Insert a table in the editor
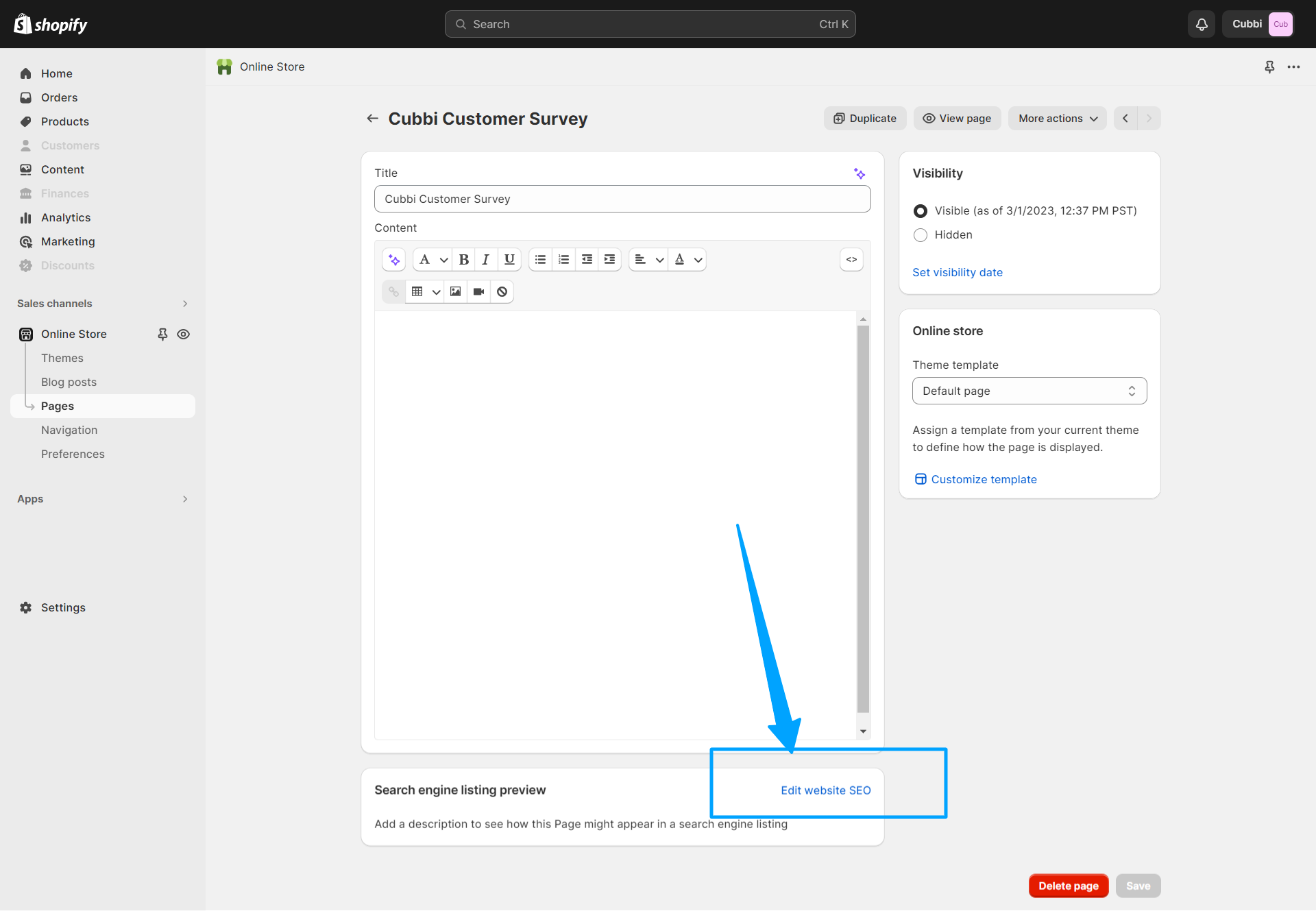 (417, 292)
